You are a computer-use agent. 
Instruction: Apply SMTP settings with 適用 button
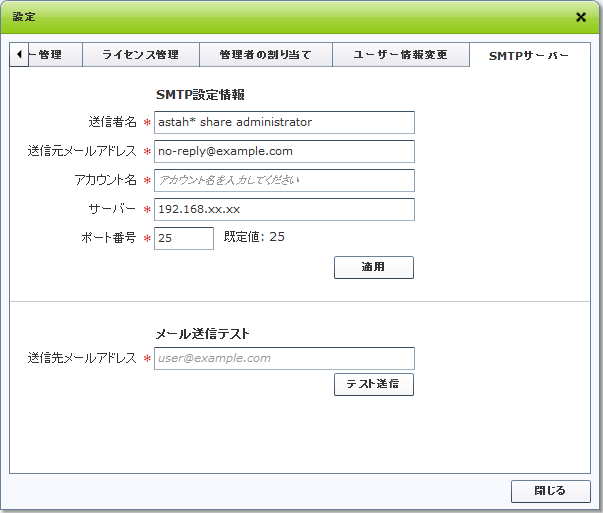coord(374,267)
